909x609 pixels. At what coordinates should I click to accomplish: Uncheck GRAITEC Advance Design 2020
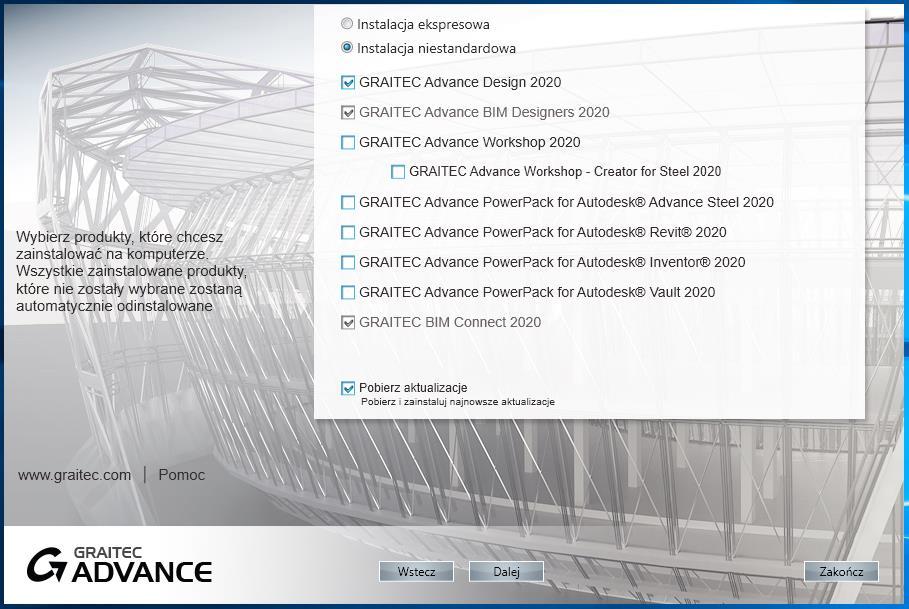[x=348, y=82]
